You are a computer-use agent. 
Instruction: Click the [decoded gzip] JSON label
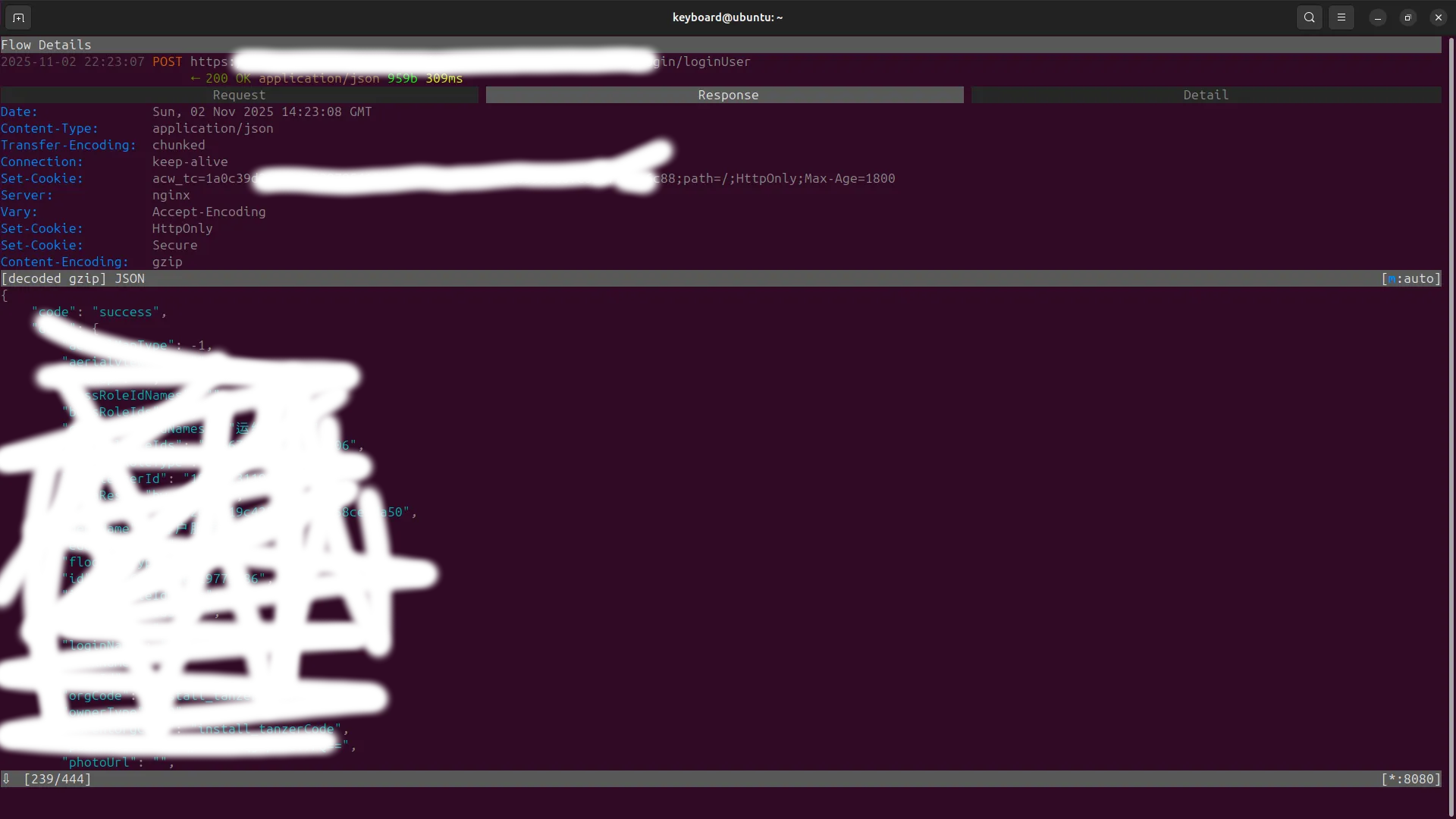(x=73, y=278)
